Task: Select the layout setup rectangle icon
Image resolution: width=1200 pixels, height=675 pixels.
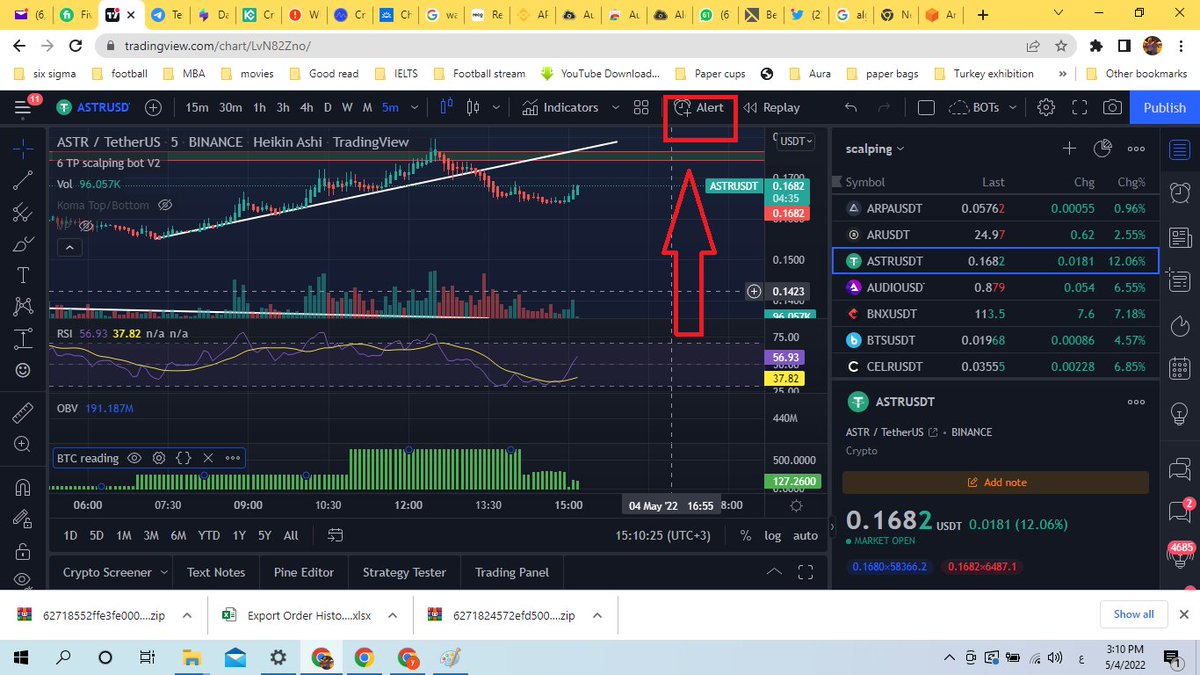Action: point(926,107)
